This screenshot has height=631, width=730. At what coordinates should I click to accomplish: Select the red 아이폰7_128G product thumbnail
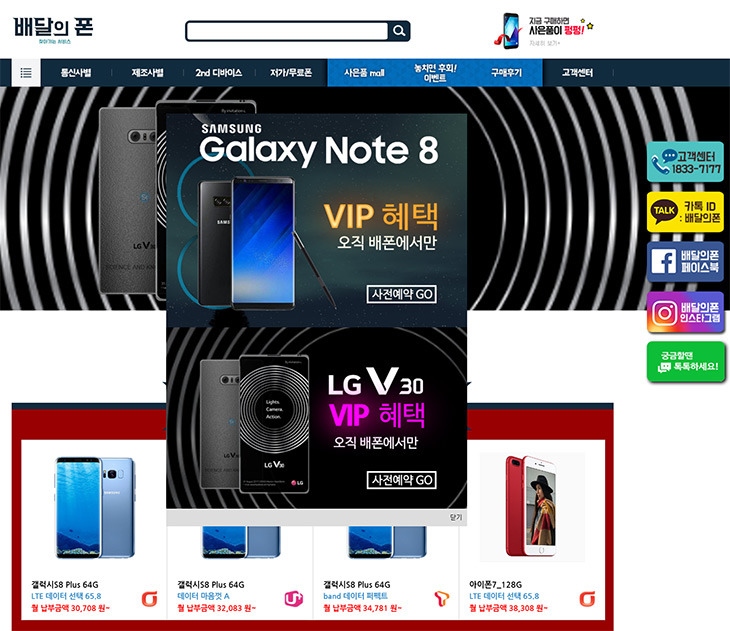532,507
